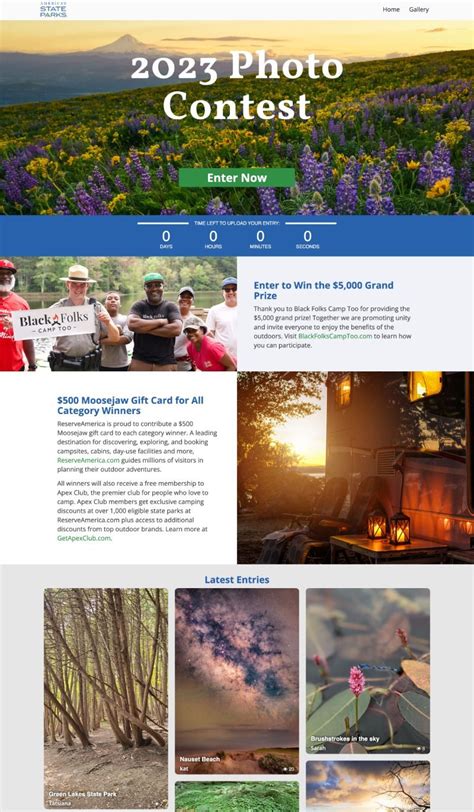
Task: Click the Latest Entries heading
Action: (237, 579)
